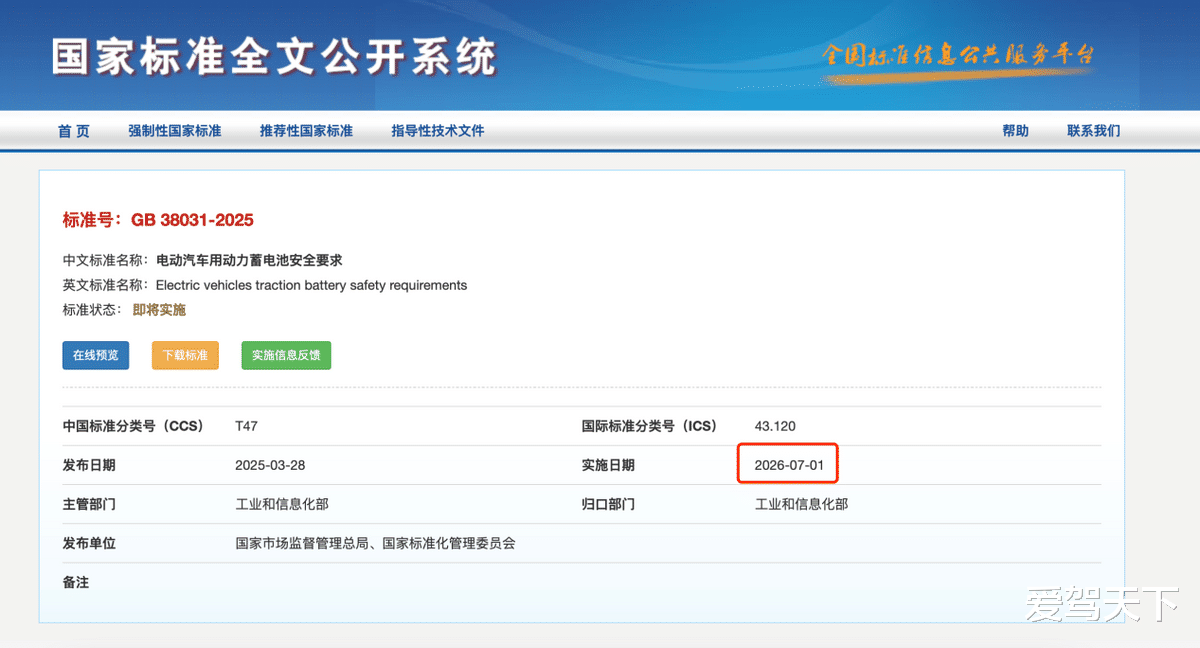Click the ICS value 43.120
The image size is (1200, 648).
775,426
